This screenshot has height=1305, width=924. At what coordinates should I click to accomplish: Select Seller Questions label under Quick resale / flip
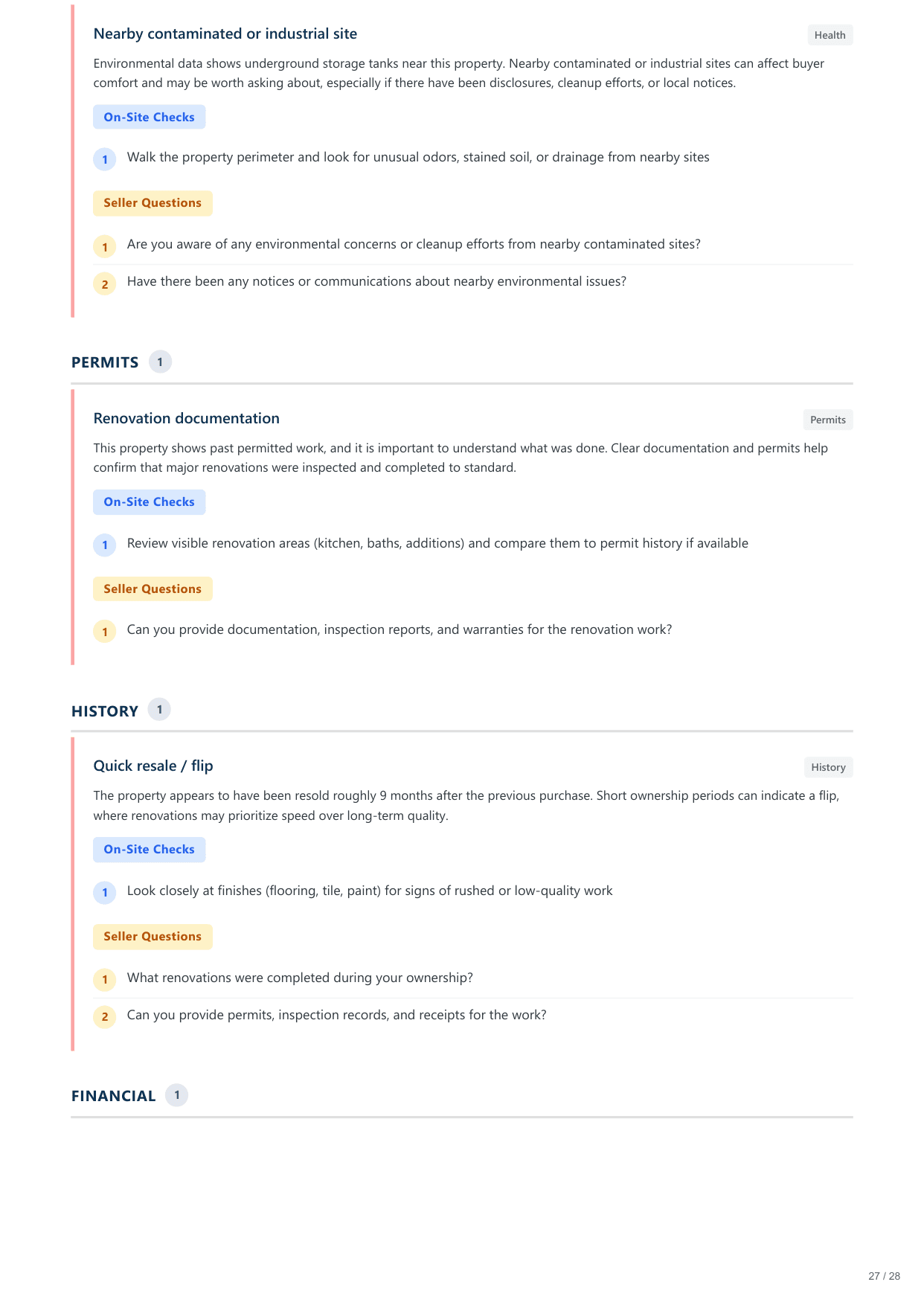point(153,936)
